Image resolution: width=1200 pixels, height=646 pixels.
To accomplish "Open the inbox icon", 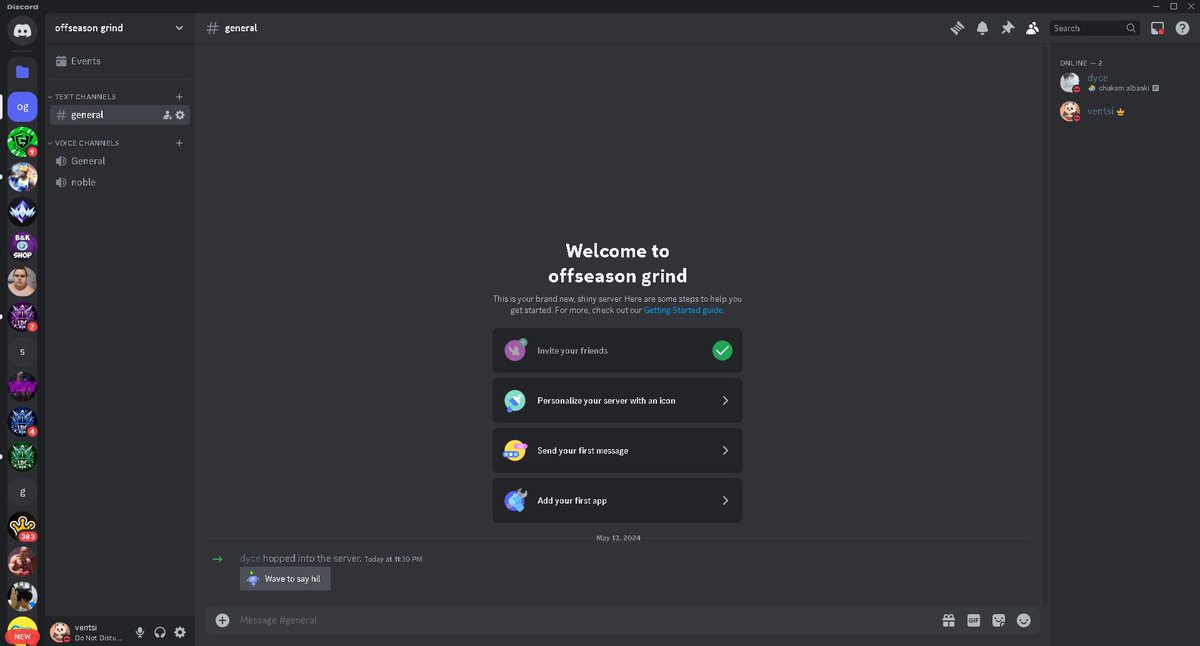I will 1157,28.
